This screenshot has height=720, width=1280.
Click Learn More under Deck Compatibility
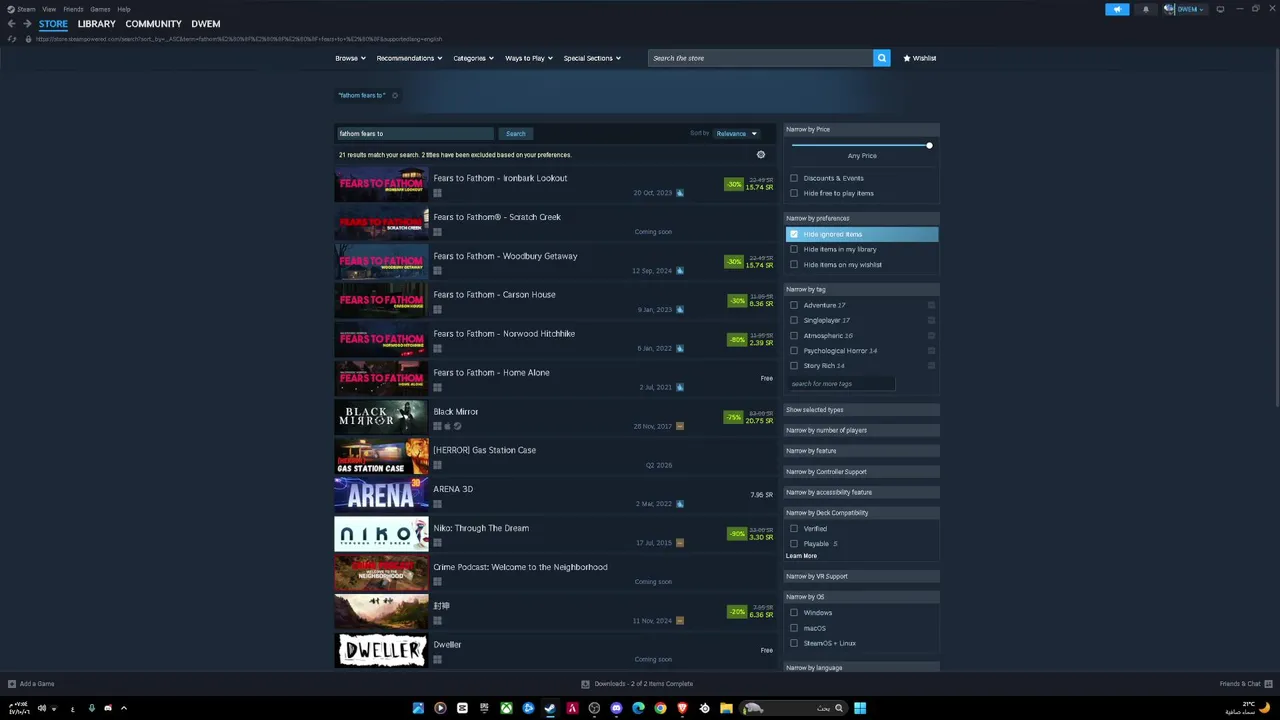[801, 556]
